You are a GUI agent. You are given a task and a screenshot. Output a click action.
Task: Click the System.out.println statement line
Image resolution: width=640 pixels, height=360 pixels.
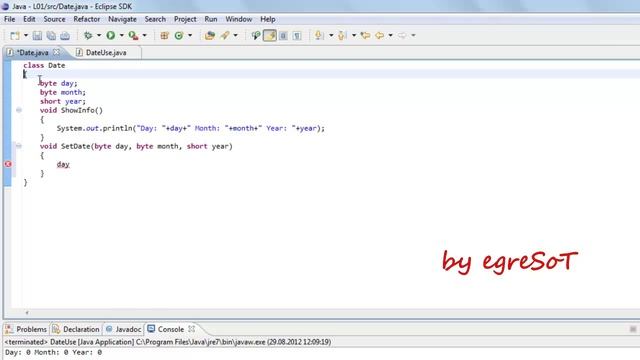191,128
